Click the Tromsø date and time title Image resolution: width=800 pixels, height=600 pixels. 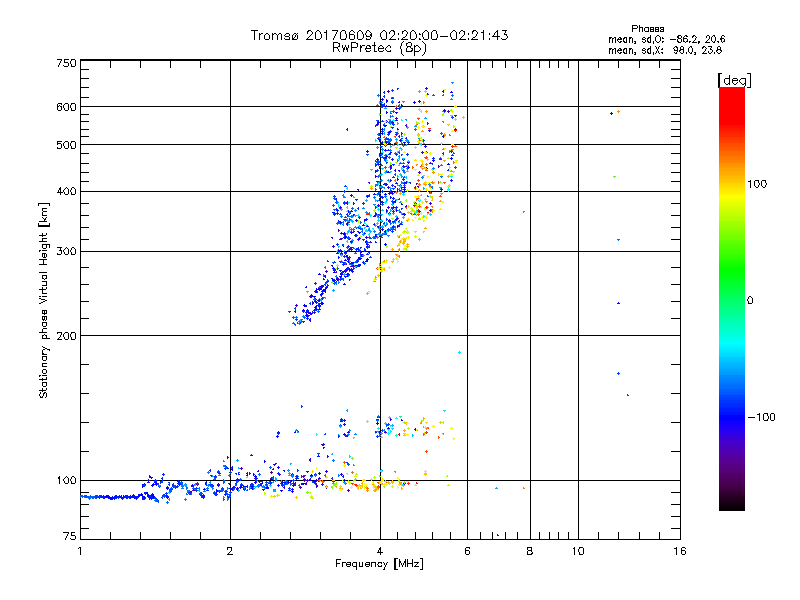379,35
